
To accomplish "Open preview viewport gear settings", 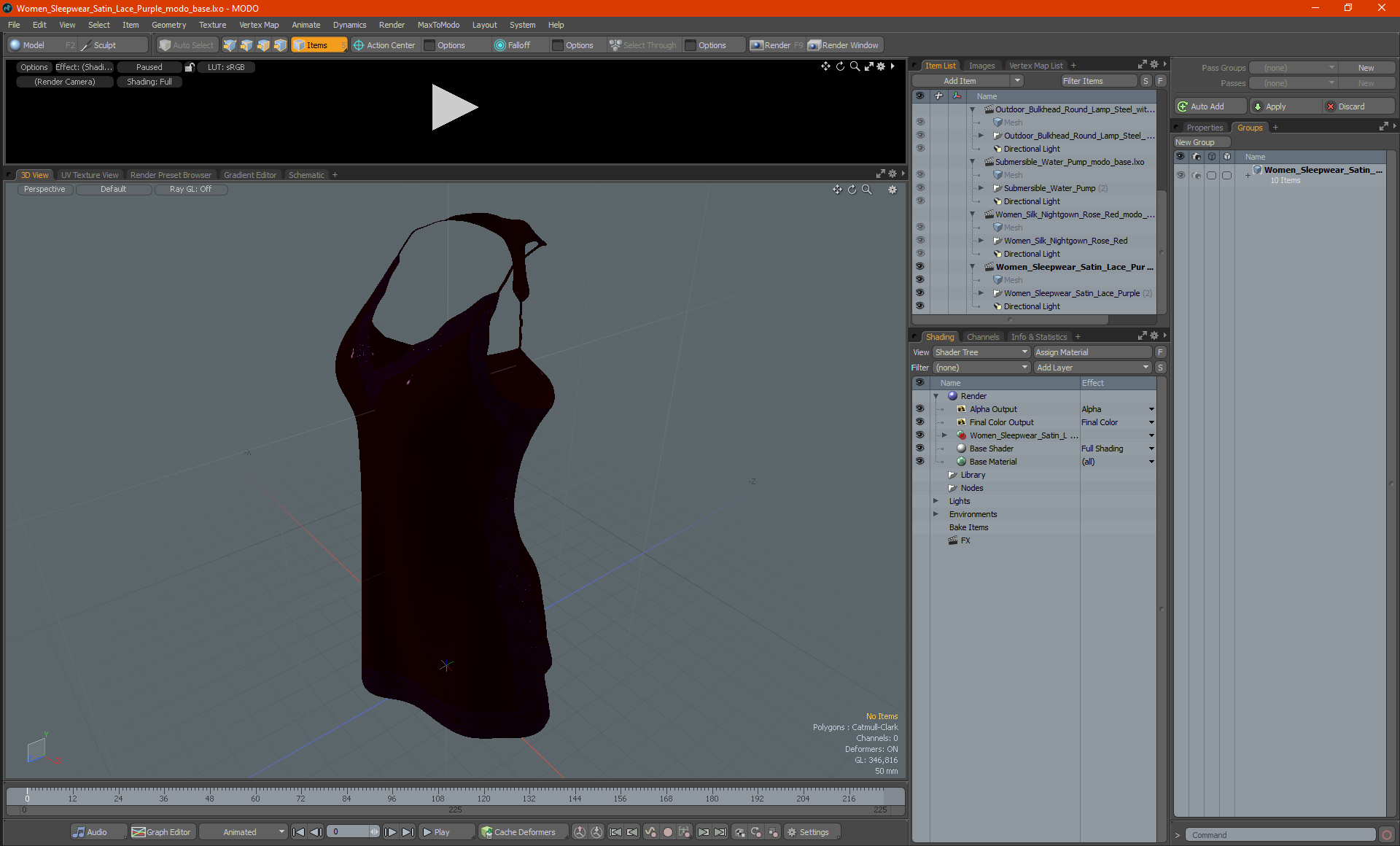I will (881, 66).
